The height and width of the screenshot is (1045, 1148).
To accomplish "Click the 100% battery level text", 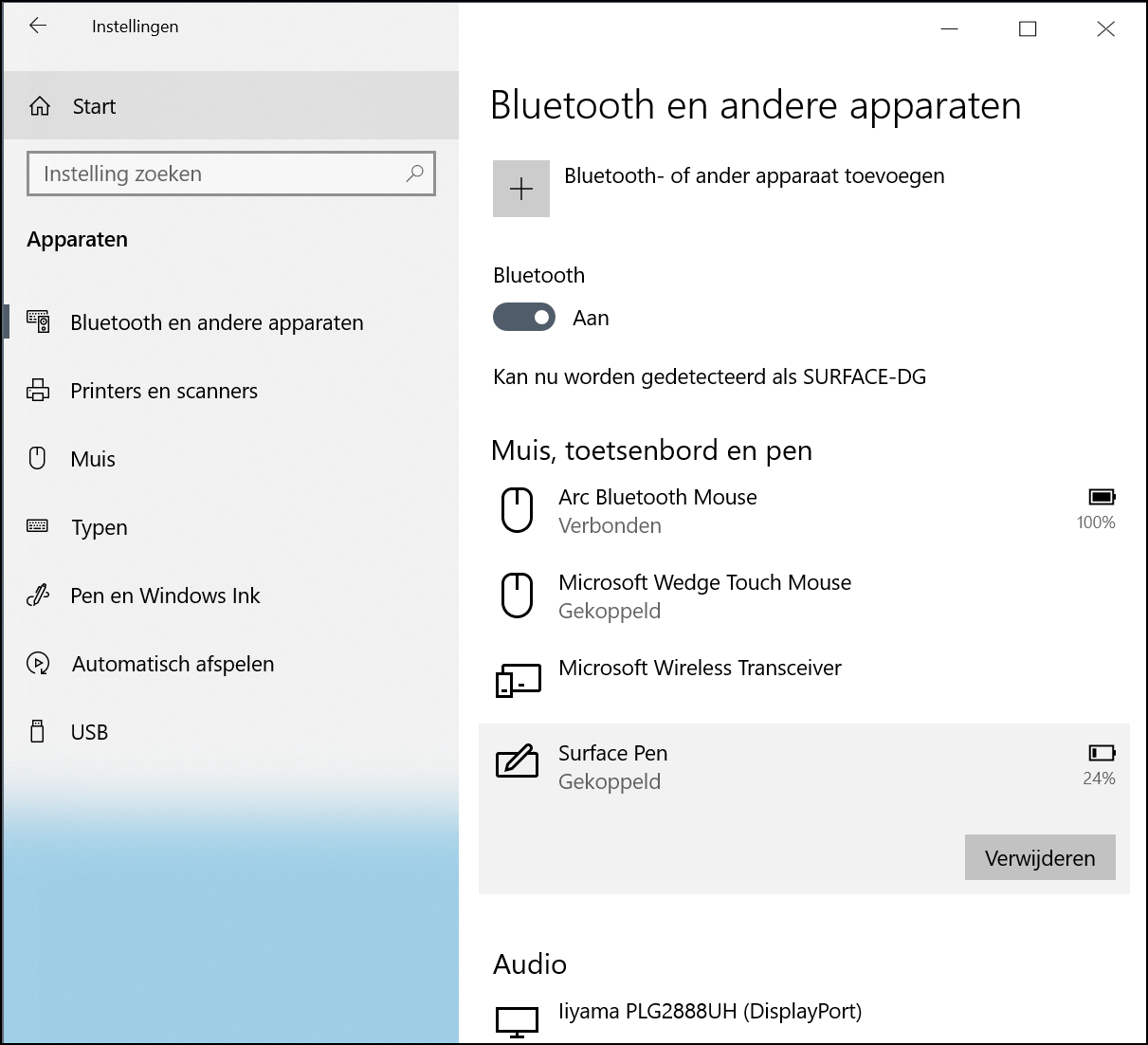I will 1096,522.
